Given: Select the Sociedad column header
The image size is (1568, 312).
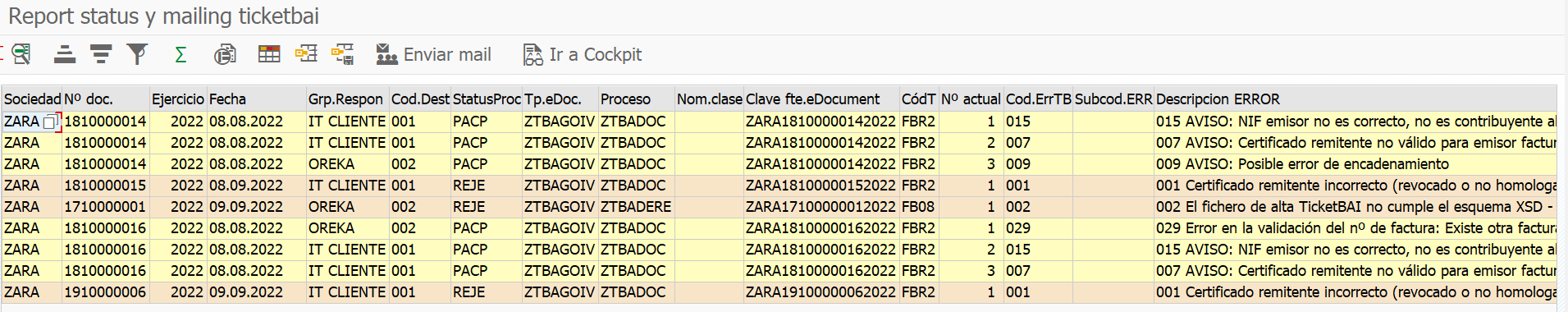Looking at the screenshot, I should tap(32, 99).
